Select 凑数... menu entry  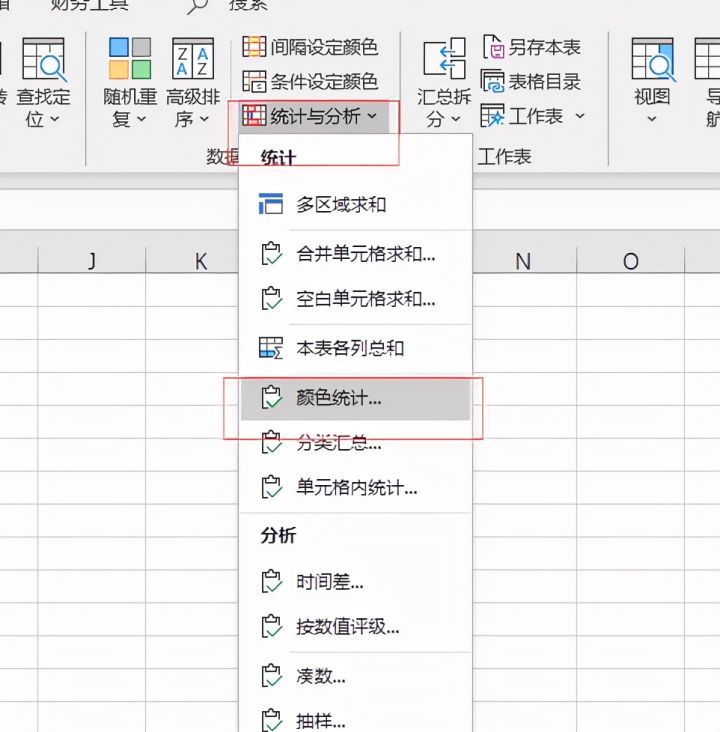(x=355, y=676)
